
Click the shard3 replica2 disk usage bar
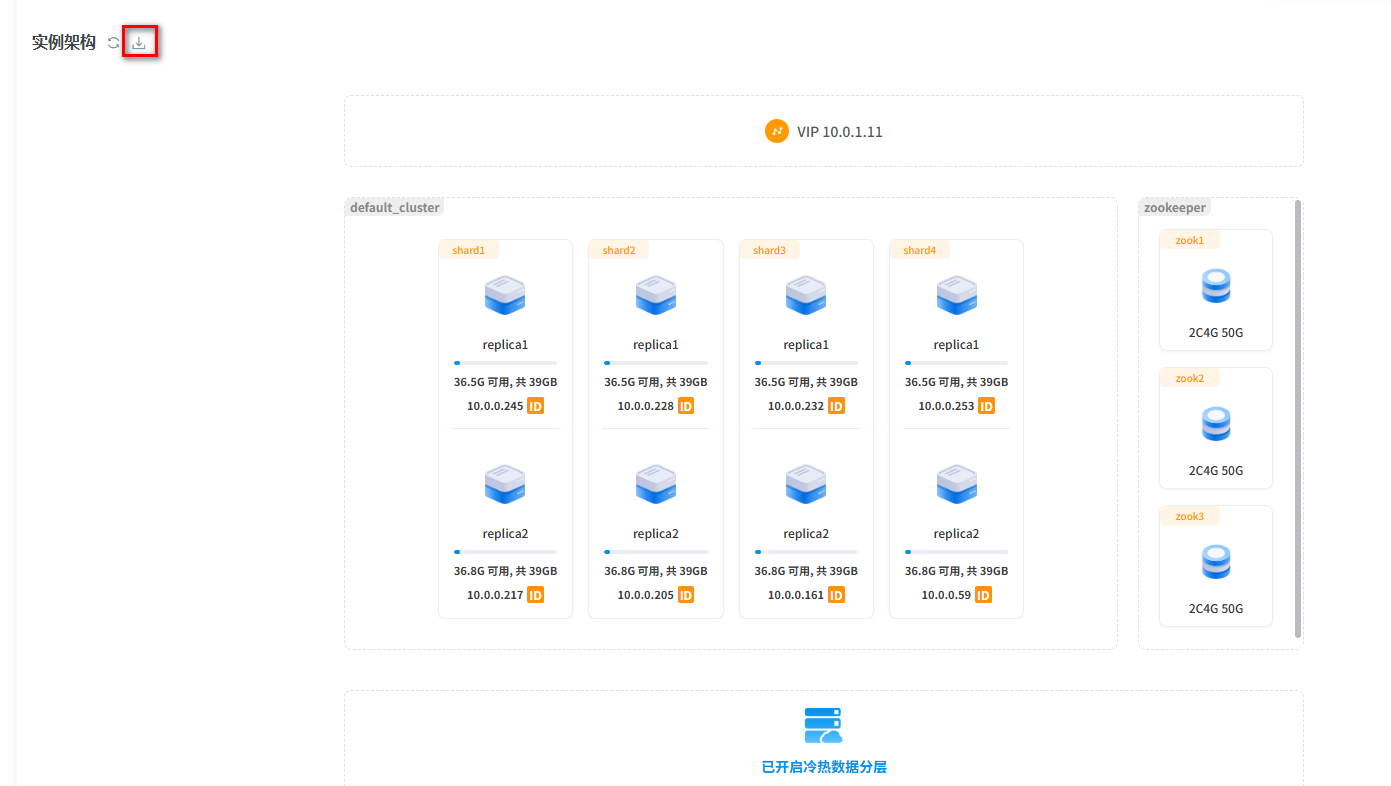[x=806, y=551]
